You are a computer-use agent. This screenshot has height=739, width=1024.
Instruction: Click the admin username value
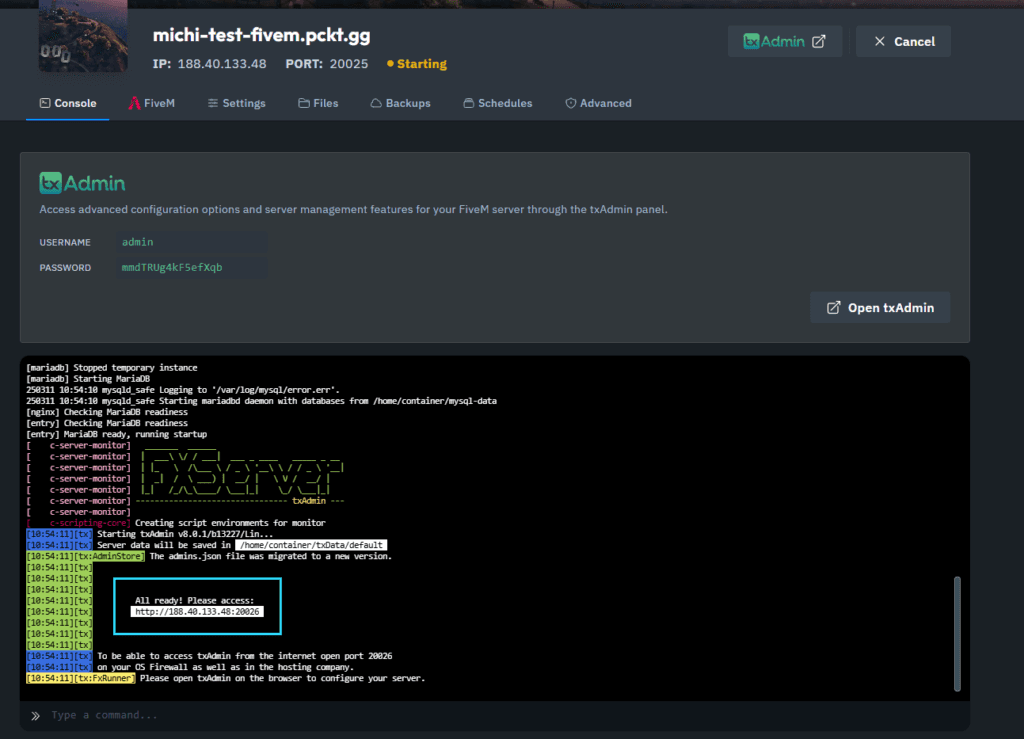[x=138, y=242]
